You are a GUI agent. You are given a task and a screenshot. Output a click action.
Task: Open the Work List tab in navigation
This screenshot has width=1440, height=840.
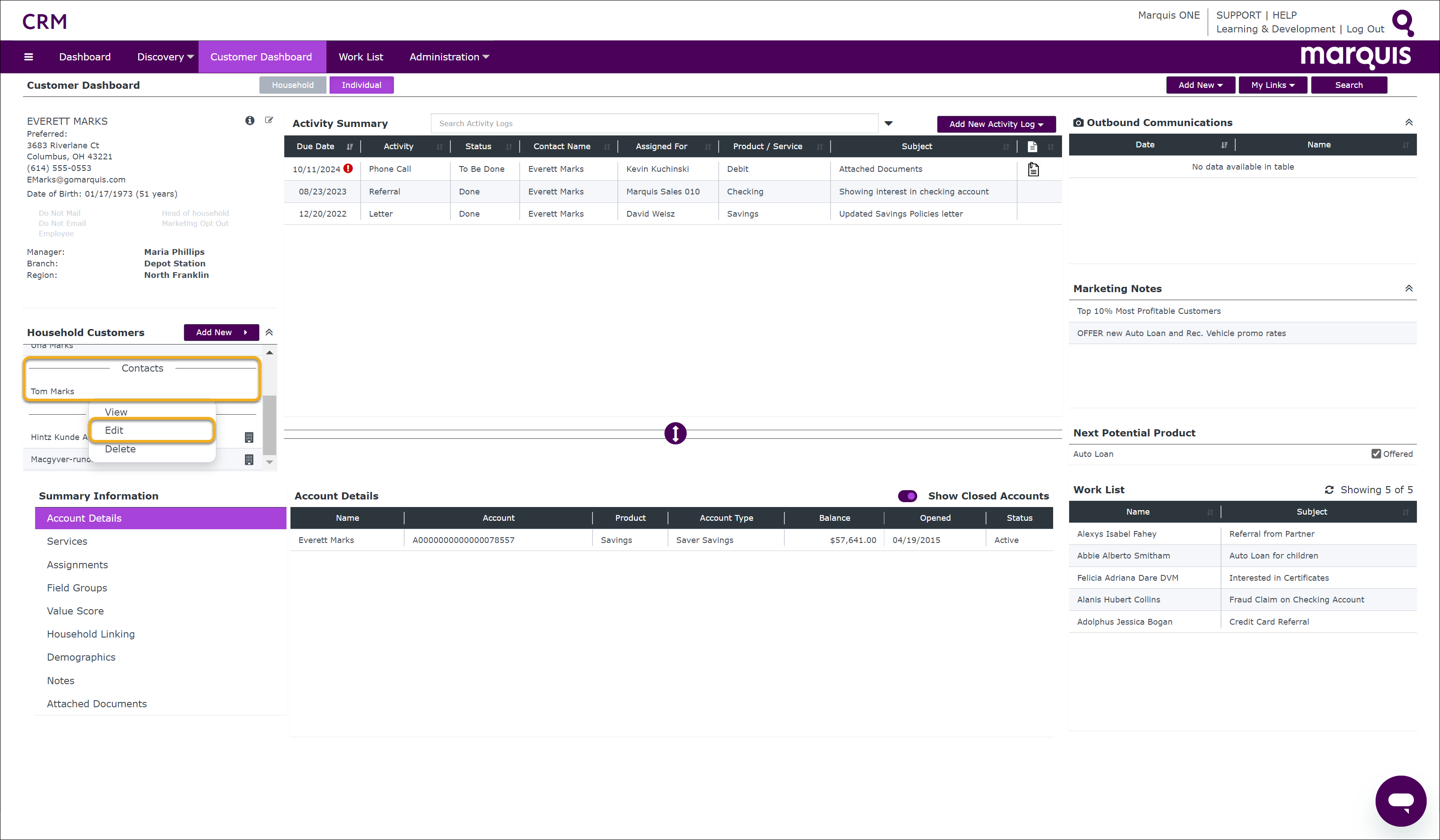[361, 56]
